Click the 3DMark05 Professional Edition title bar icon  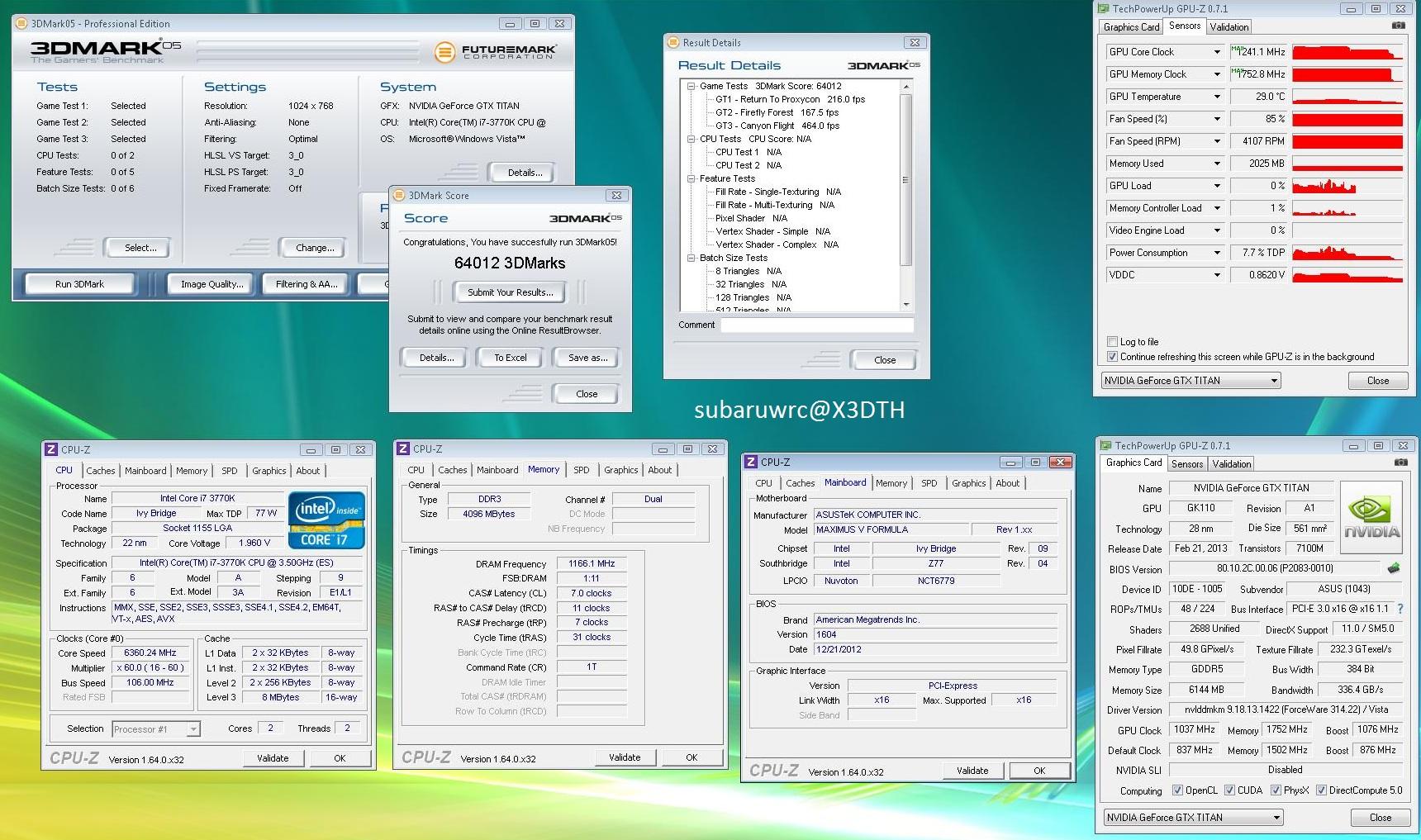tap(21, 23)
